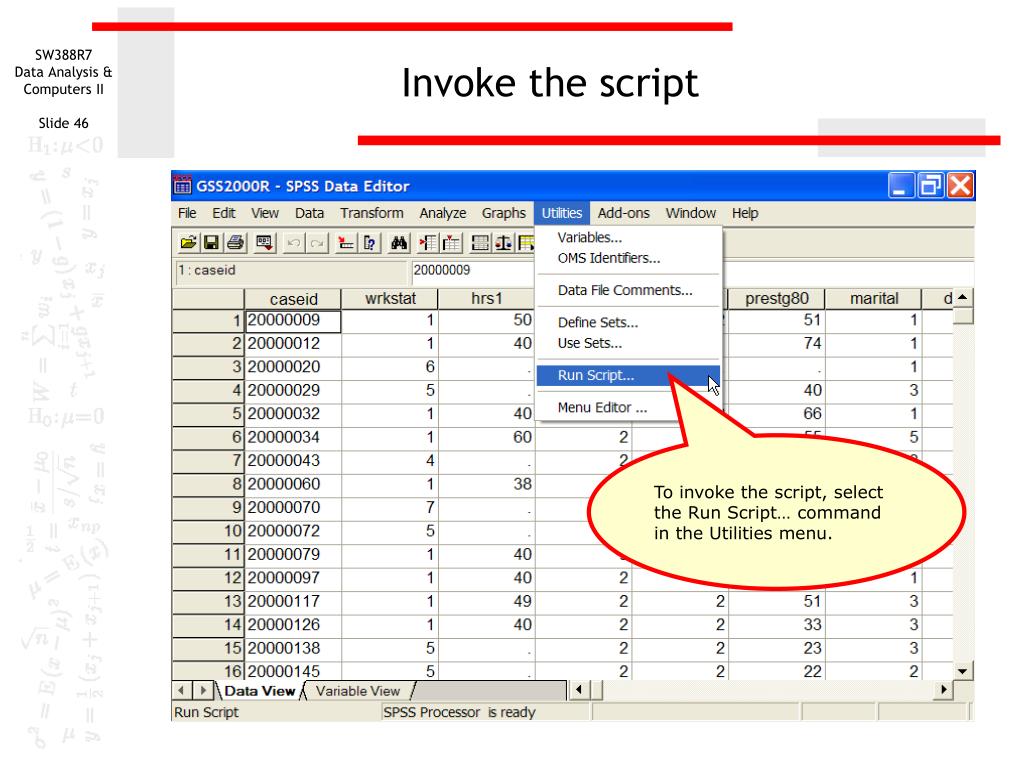Open the Edit menu
Screen dimensions: 1024x768
coord(223,213)
